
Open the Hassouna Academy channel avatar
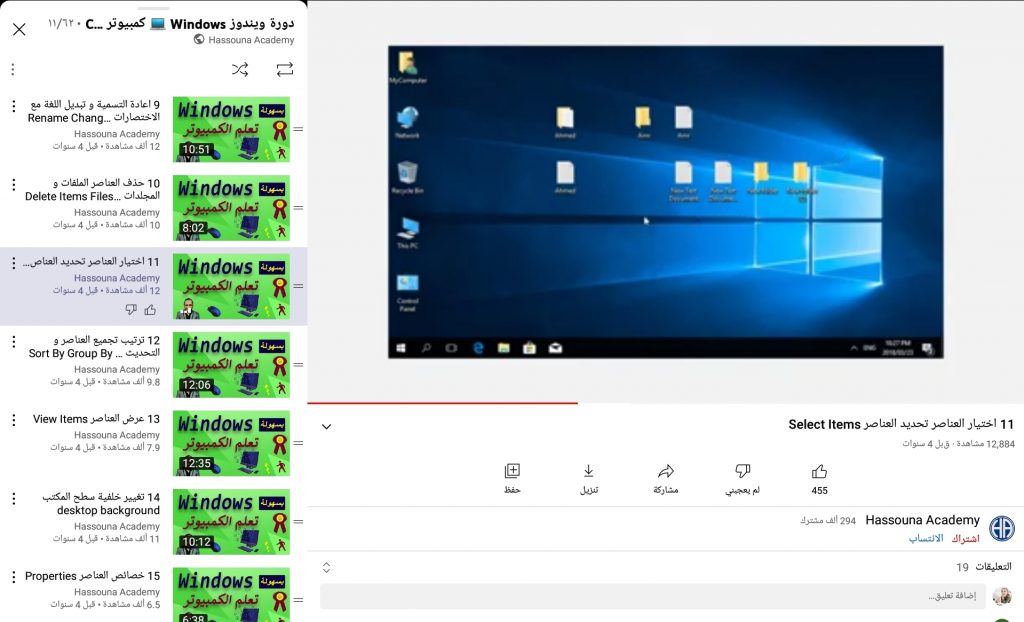1001,529
